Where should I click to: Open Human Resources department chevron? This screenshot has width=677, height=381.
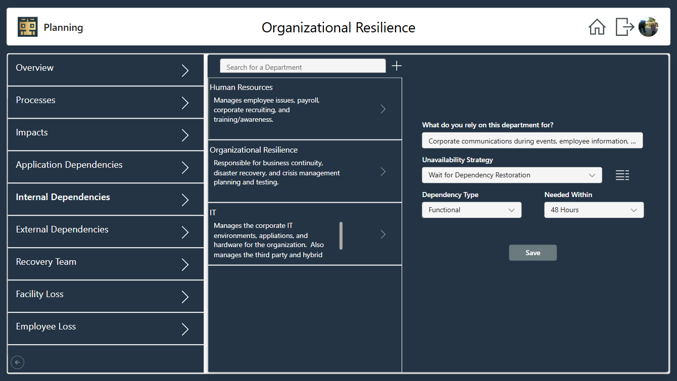[383, 109]
